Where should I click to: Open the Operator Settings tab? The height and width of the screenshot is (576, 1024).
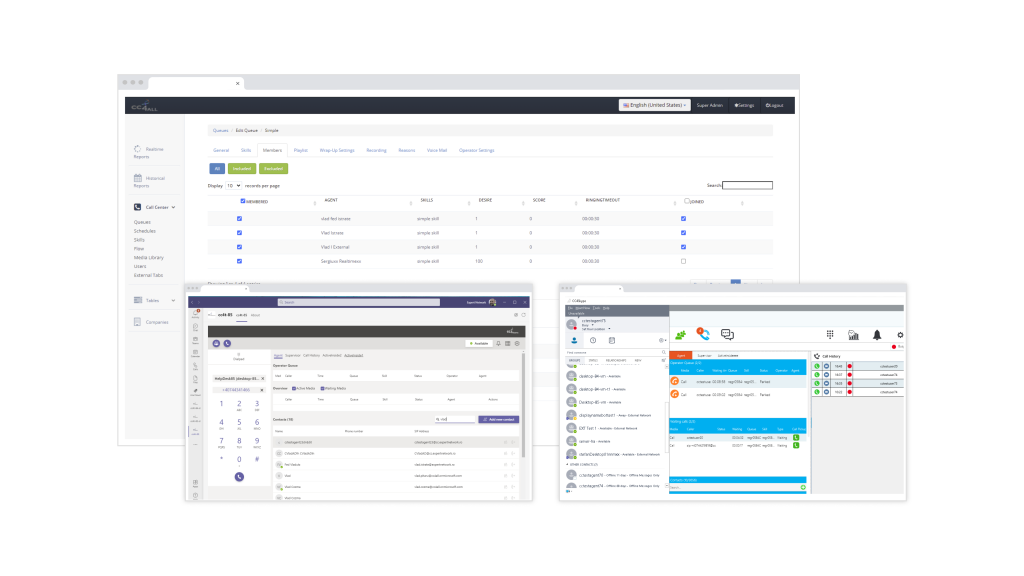coord(477,150)
